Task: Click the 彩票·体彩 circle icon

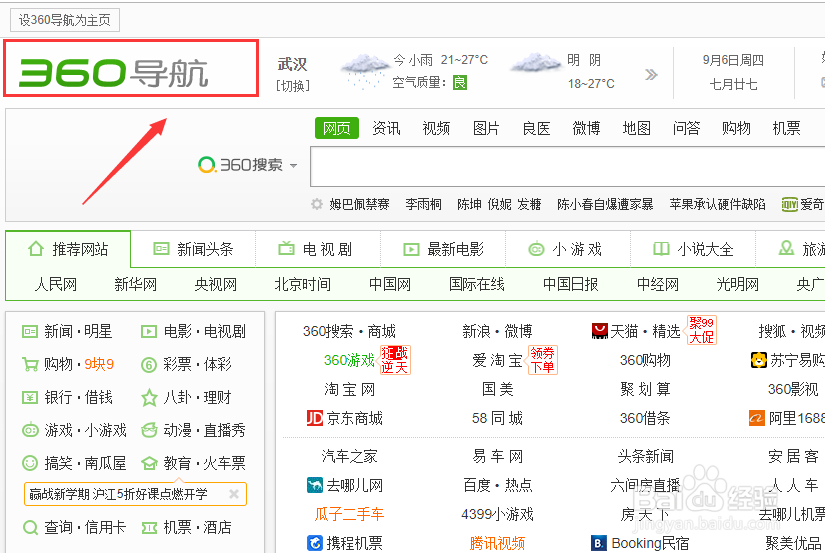Action: click(149, 365)
